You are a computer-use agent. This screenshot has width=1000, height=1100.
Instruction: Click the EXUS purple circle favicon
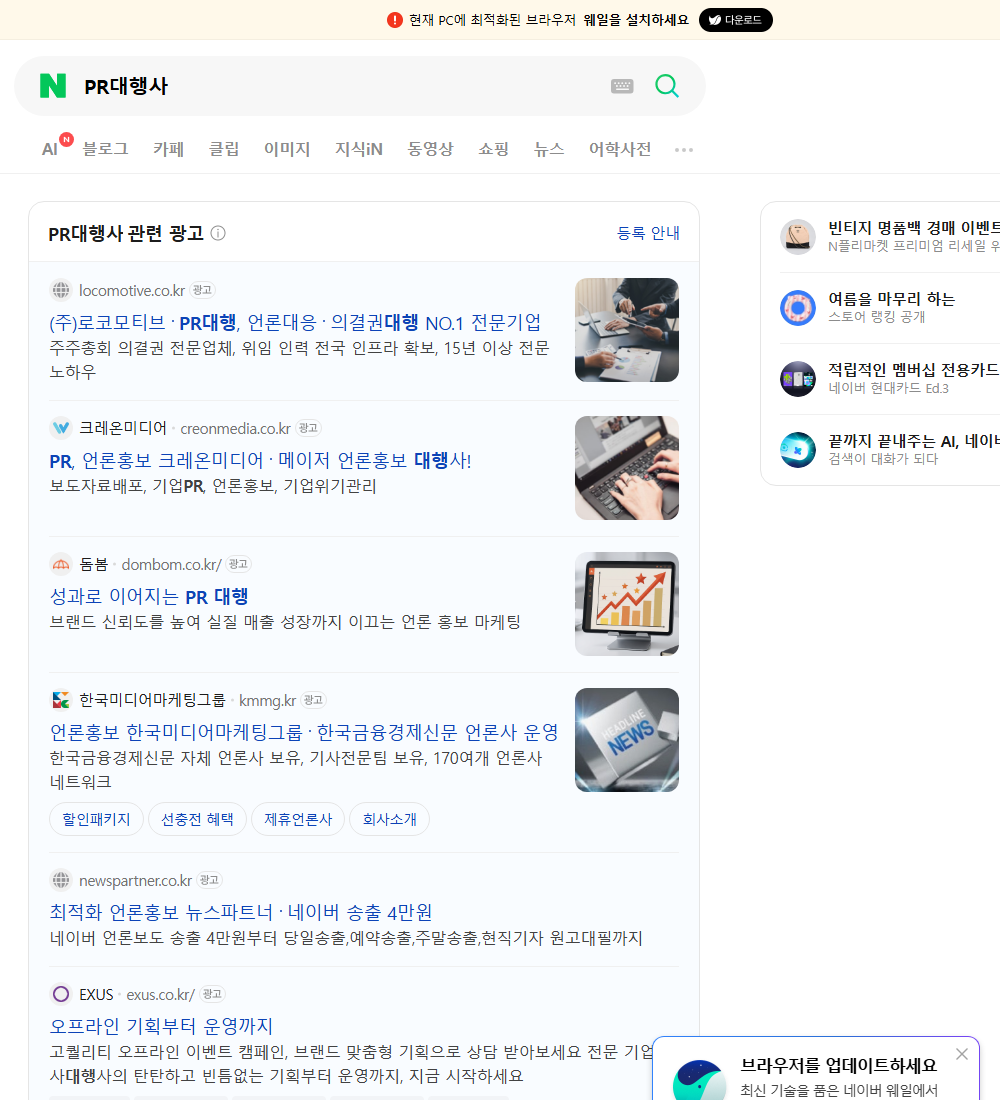61,994
